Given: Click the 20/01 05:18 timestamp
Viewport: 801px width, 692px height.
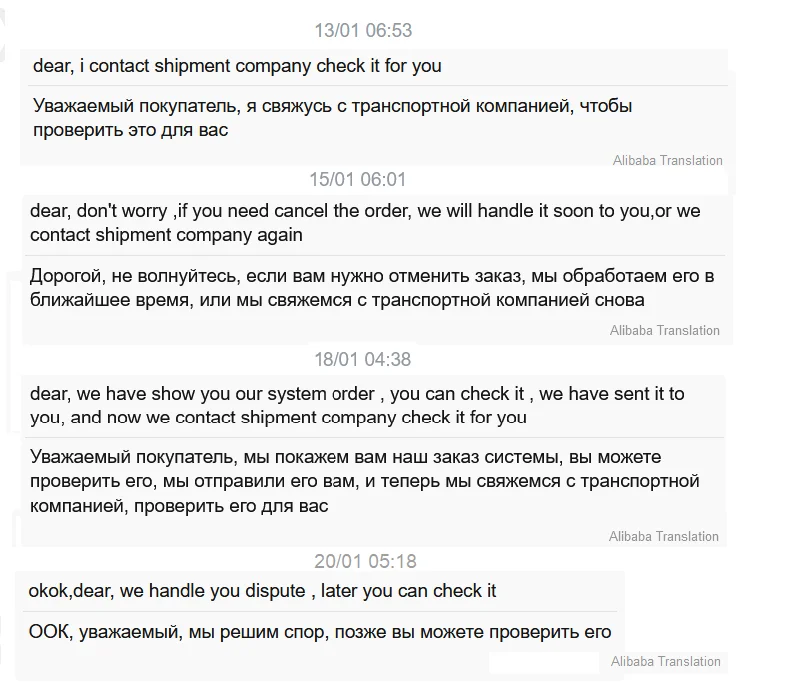Looking at the screenshot, I should pyautogui.click(x=365, y=561).
